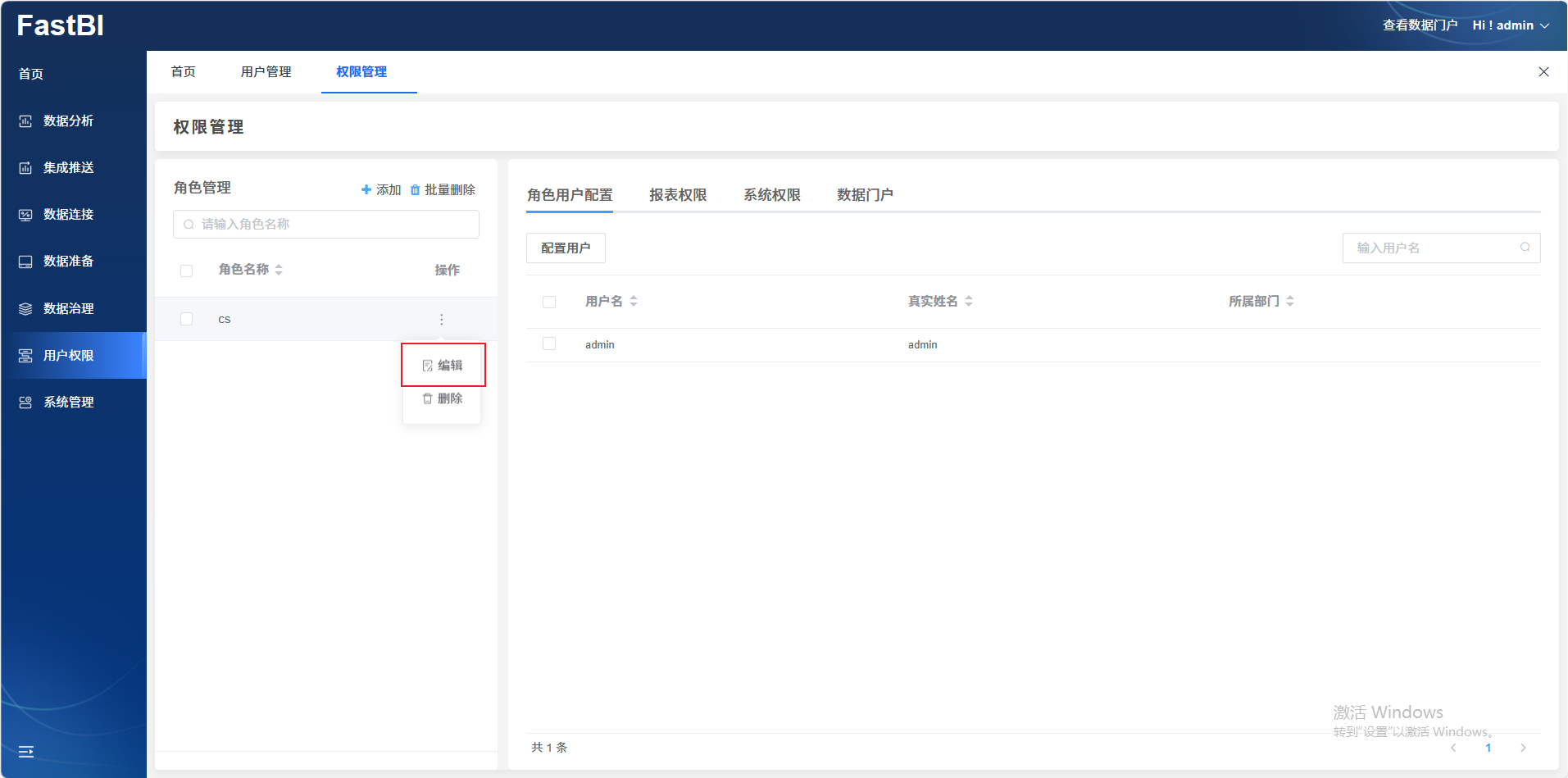
Task: Click the 系统管理 sidebar icon
Action: [x=25, y=403]
